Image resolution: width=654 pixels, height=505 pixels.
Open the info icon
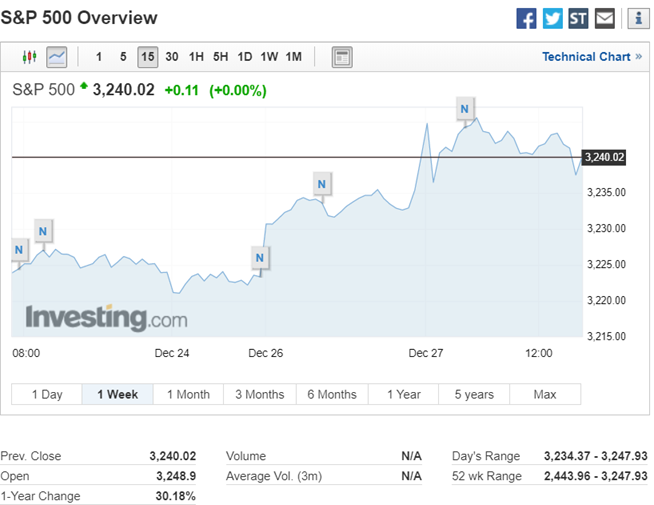pyautogui.click(x=637, y=18)
